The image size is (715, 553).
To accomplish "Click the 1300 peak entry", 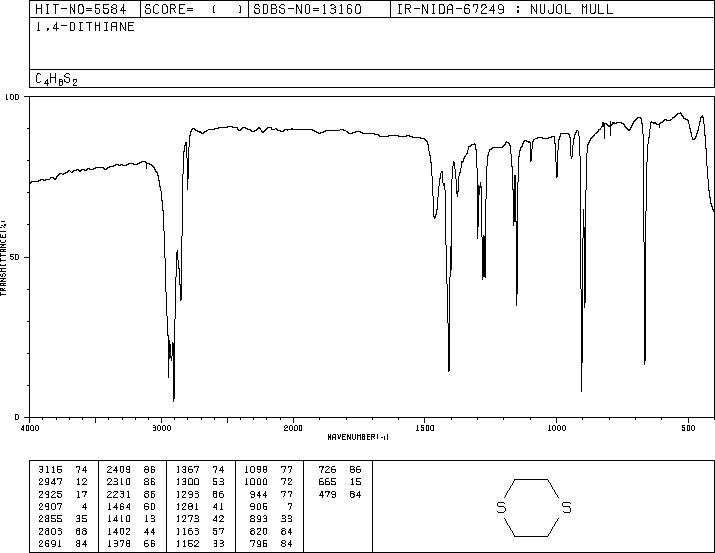I will click(200, 481).
